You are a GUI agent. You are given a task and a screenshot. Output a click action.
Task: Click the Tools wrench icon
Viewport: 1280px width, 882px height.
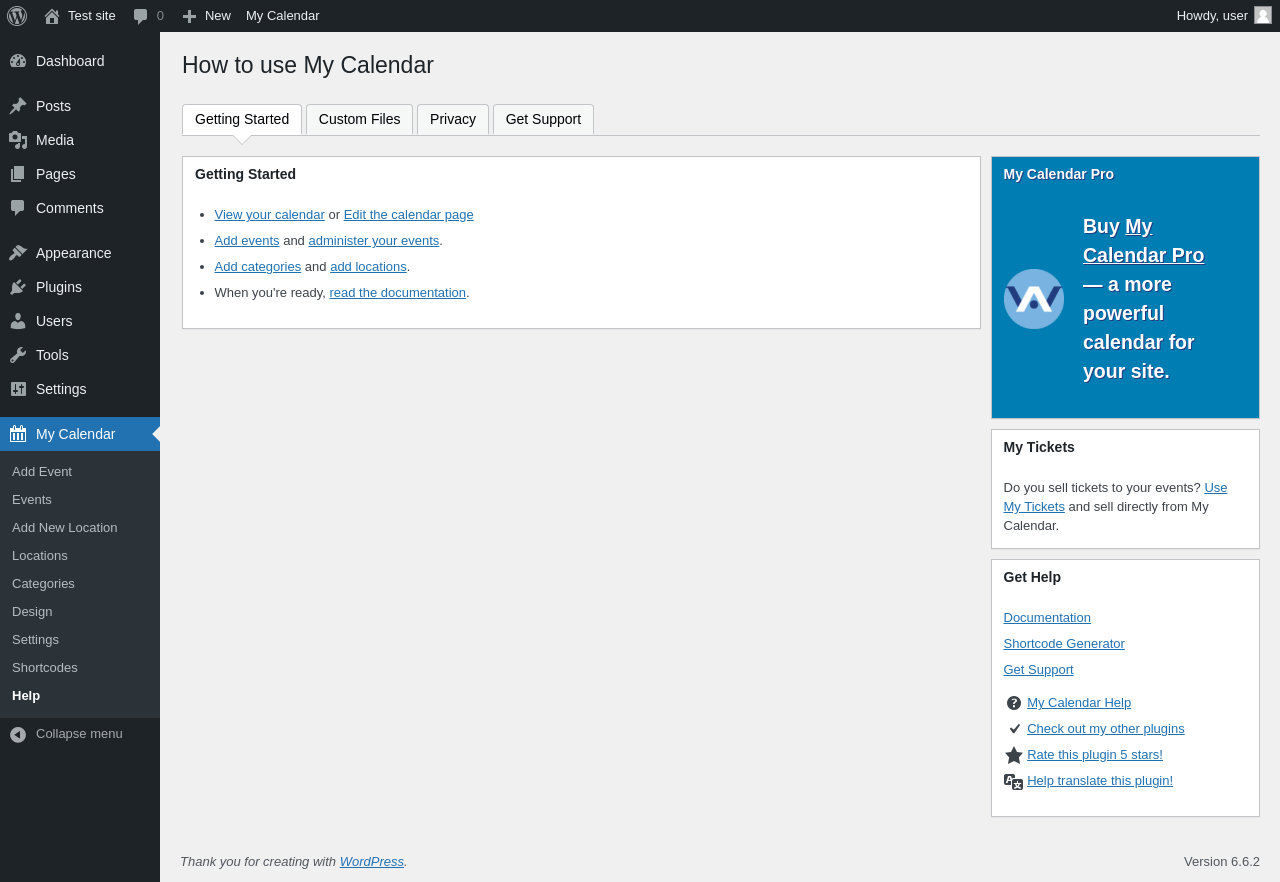click(18, 355)
